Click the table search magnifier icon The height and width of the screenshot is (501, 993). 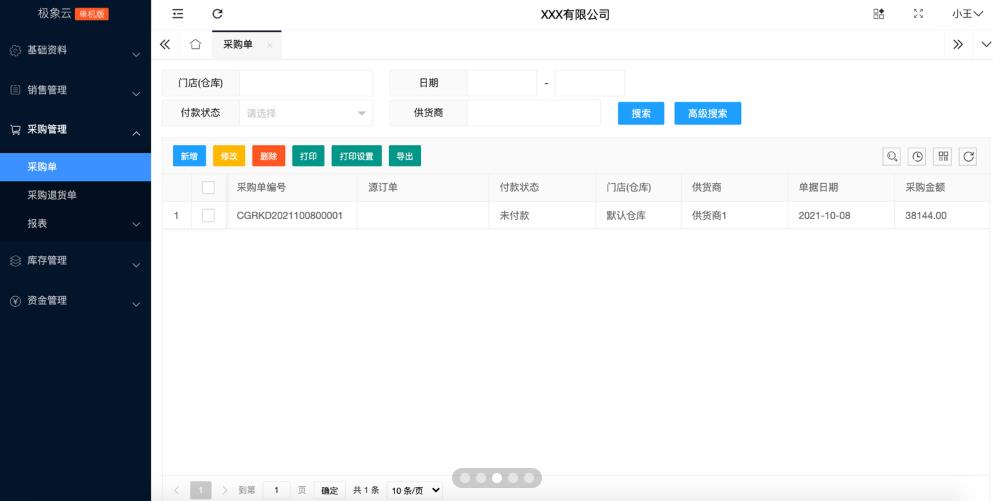[x=892, y=156]
